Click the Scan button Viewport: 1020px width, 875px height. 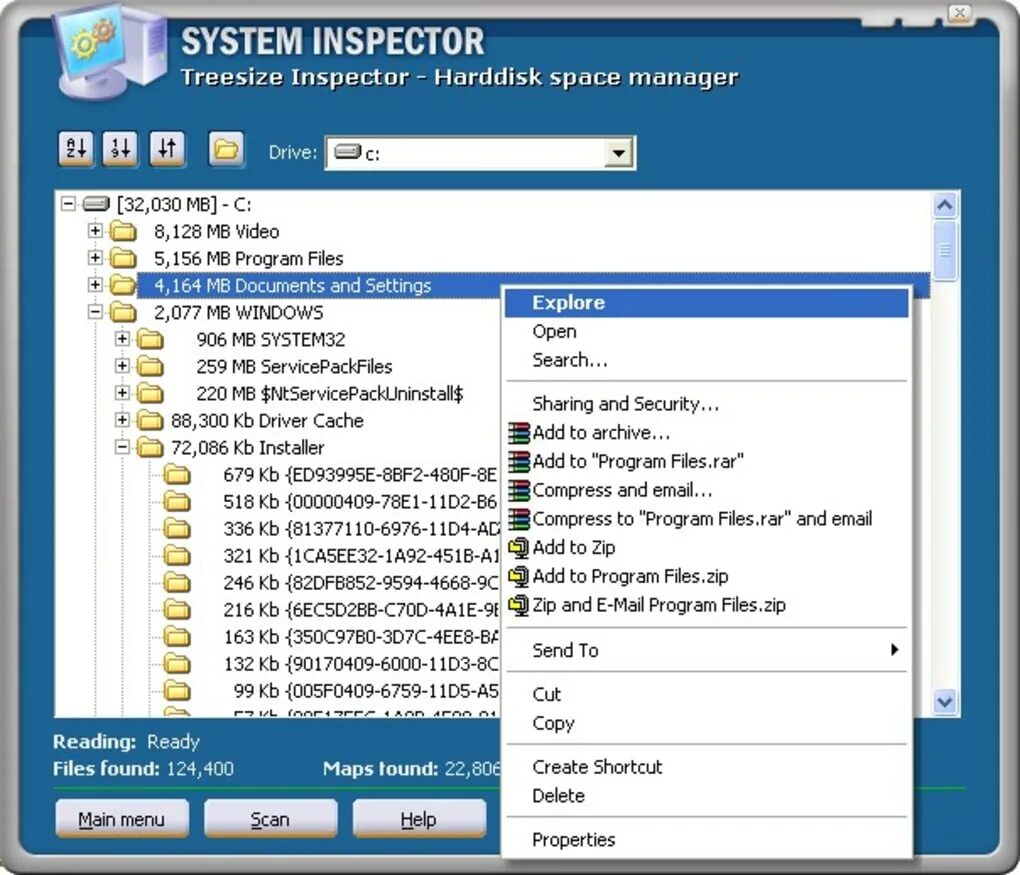coord(270,819)
